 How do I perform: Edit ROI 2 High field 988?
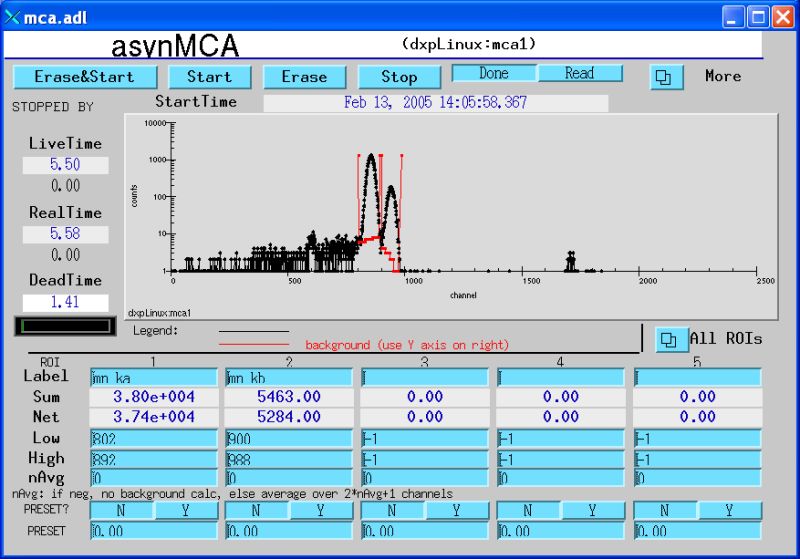pos(289,460)
